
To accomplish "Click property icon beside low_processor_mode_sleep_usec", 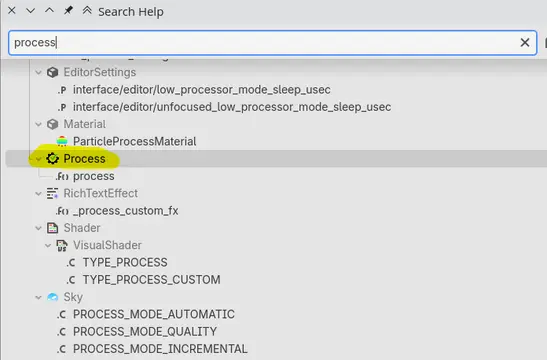I will click(62, 90).
